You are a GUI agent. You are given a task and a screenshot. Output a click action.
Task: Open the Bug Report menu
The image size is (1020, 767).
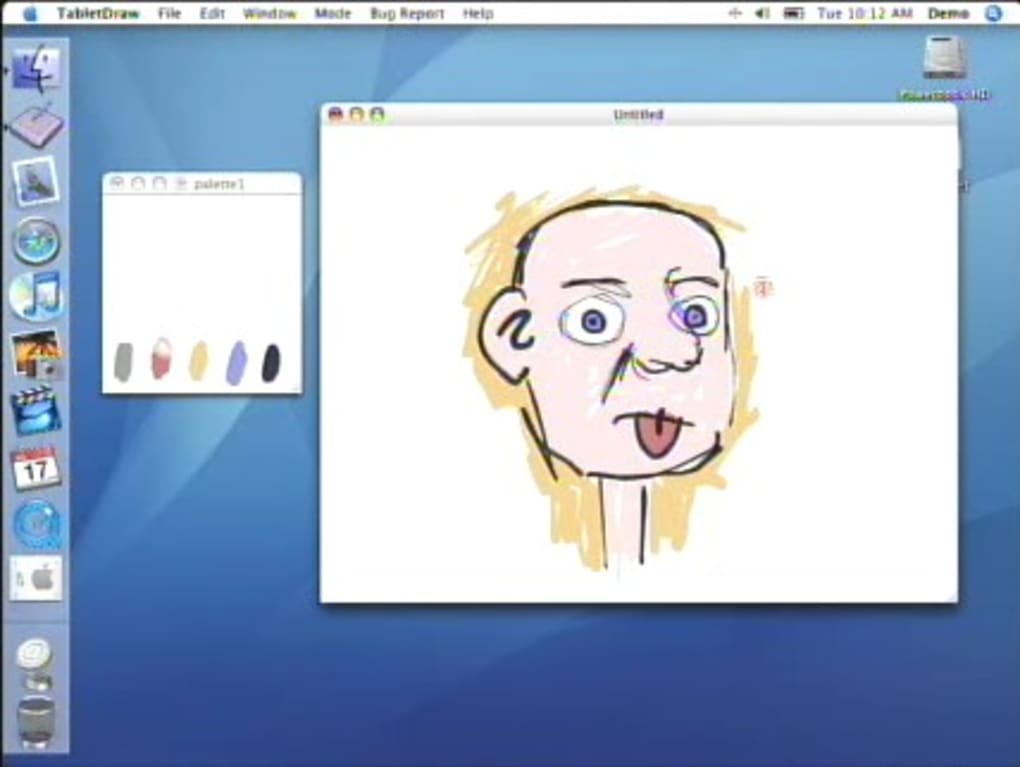coord(406,13)
